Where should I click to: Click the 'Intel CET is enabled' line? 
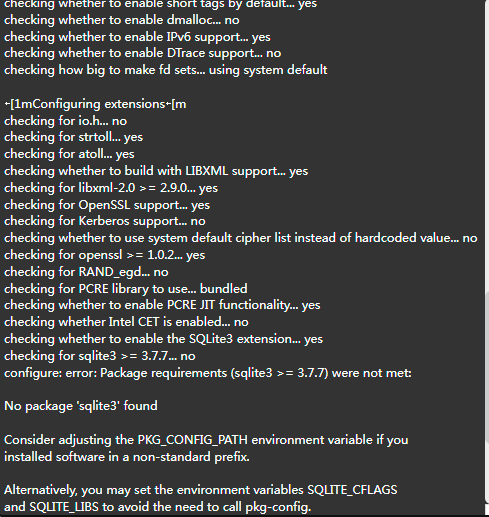(x=126, y=322)
